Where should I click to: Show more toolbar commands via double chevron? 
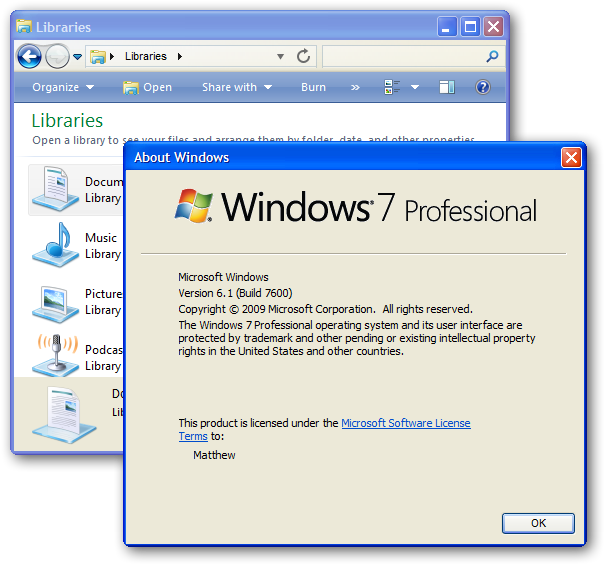tap(355, 87)
